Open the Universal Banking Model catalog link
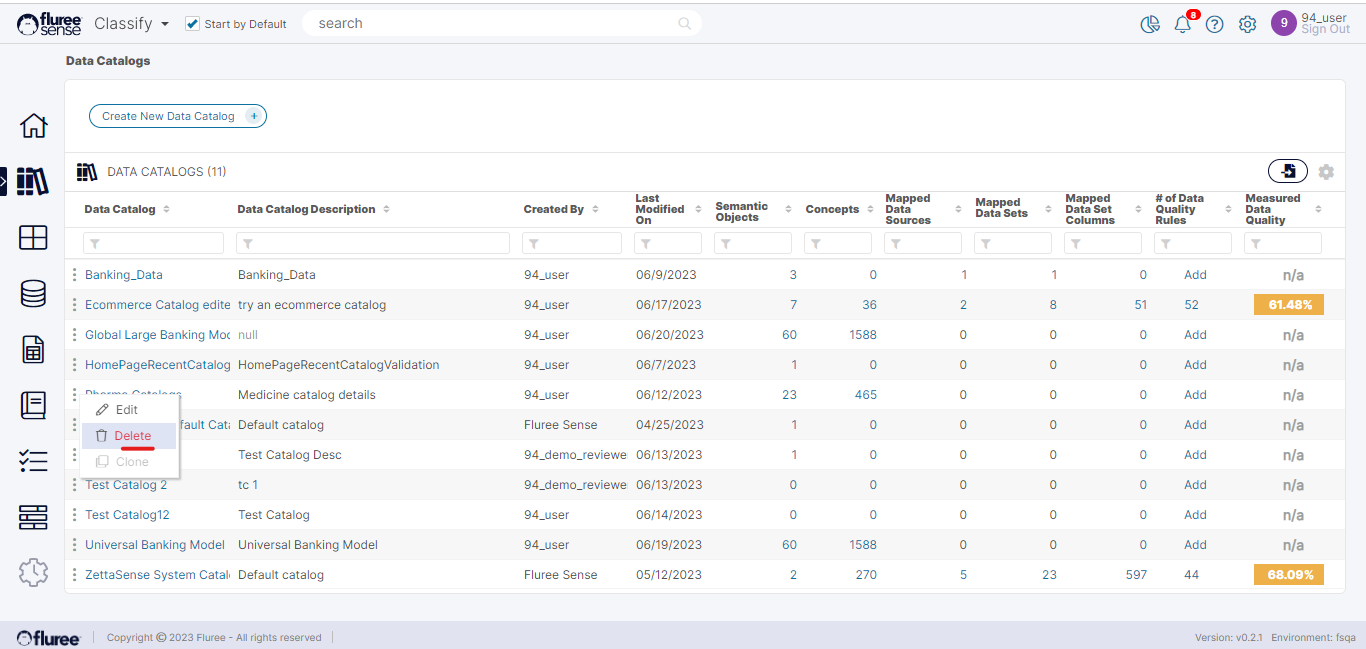 pyautogui.click(x=154, y=545)
